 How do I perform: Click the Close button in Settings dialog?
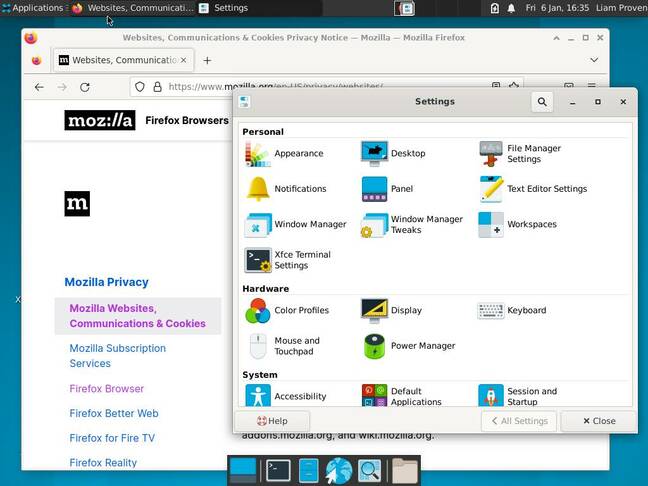coord(599,421)
